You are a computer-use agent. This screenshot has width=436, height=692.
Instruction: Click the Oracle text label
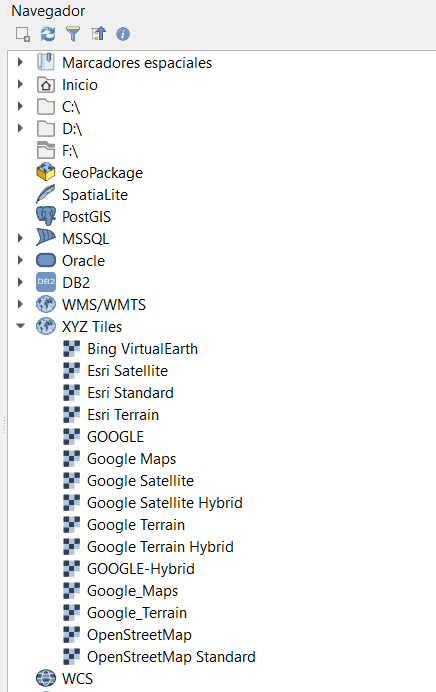click(x=83, y=260)
